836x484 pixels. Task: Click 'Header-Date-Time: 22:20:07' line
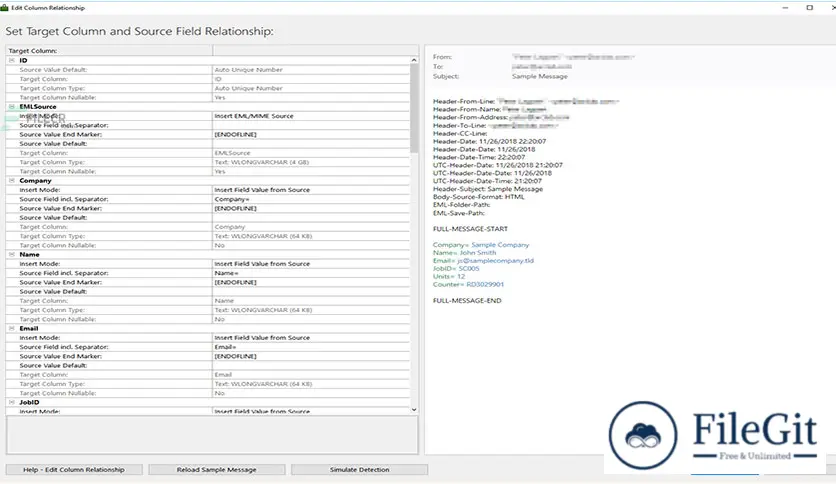pyautogui.click(x=479, y=157)
